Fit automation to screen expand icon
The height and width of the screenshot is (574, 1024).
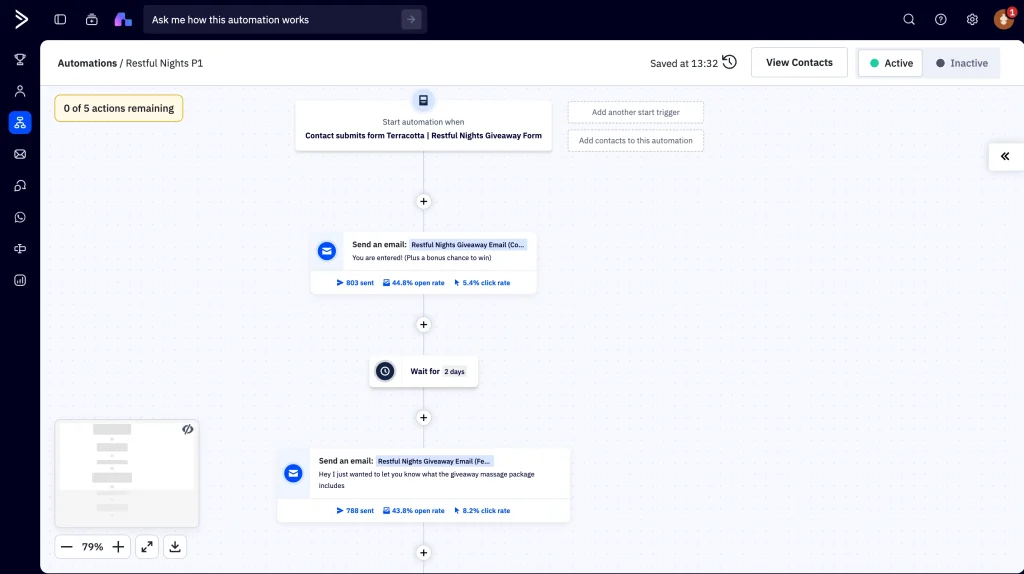click(x=147, y=547)
